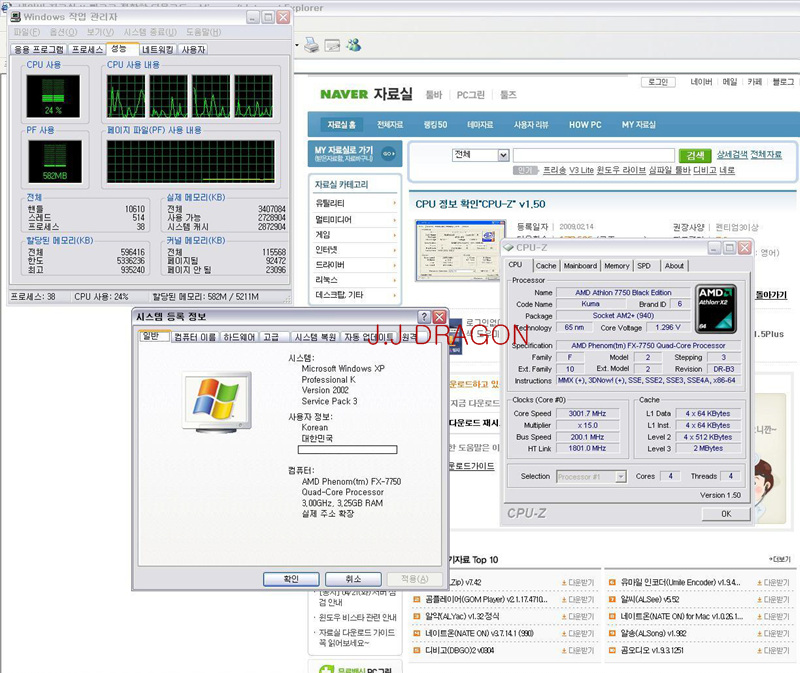The width and height of the screenshot is (800, 673).
Task: Click the icon before 알씨(ALSee) v5.52
Action: pyautogui.click(x=612, y=600)
